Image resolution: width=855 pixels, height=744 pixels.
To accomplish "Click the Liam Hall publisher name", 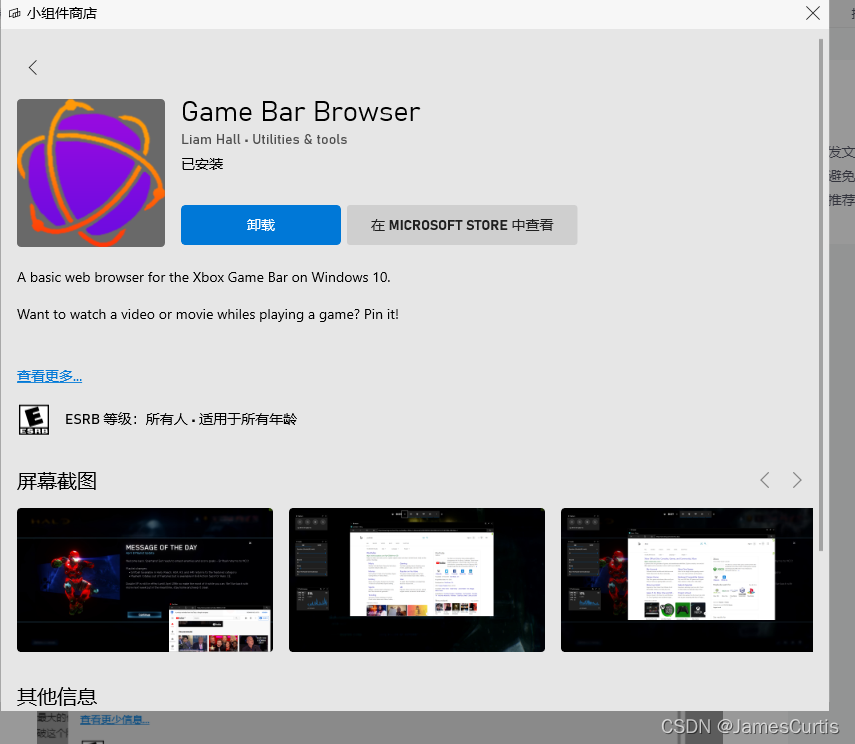I will pos(211,140).
